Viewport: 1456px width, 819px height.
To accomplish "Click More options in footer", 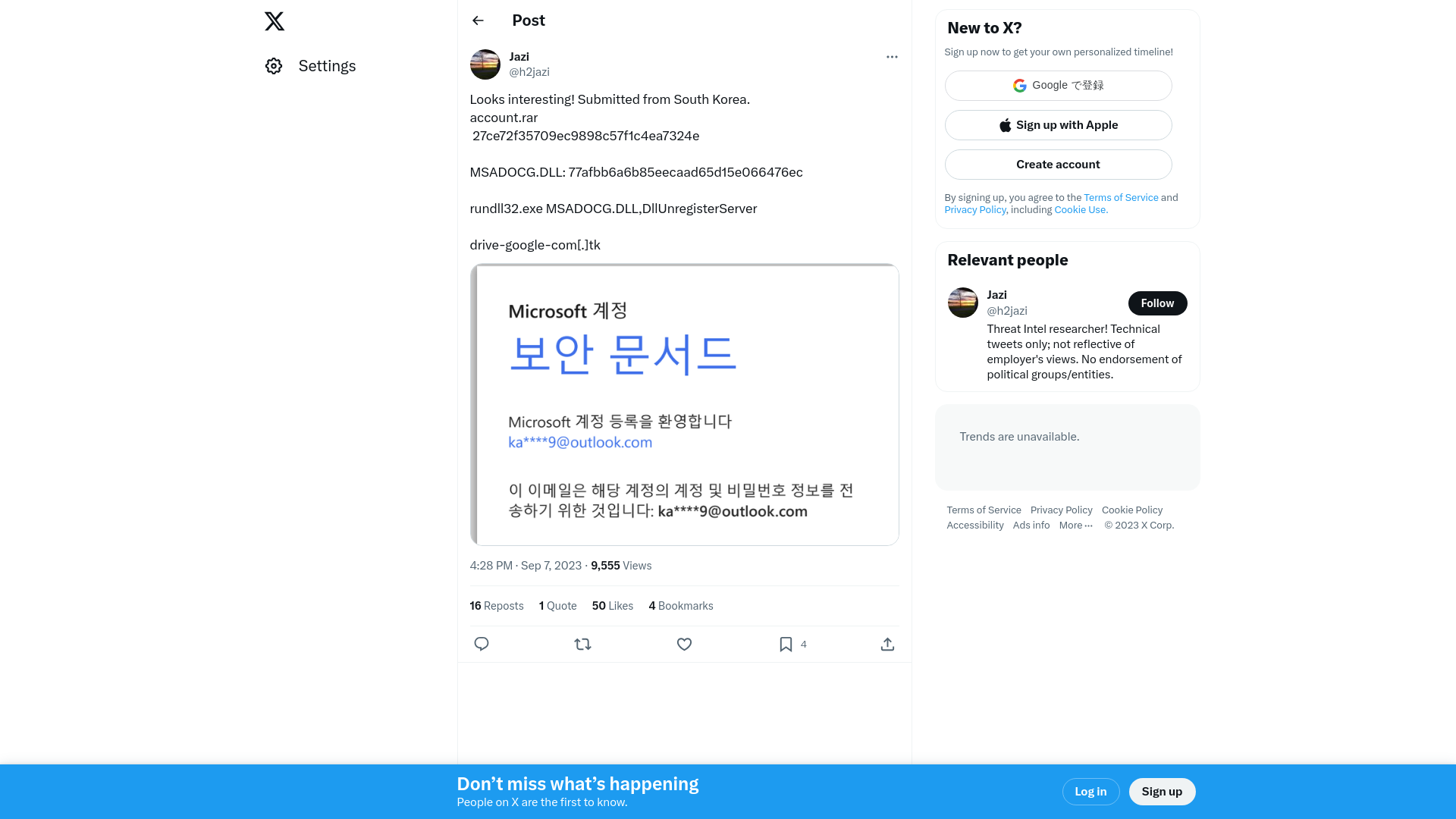I will [1076, 525].
